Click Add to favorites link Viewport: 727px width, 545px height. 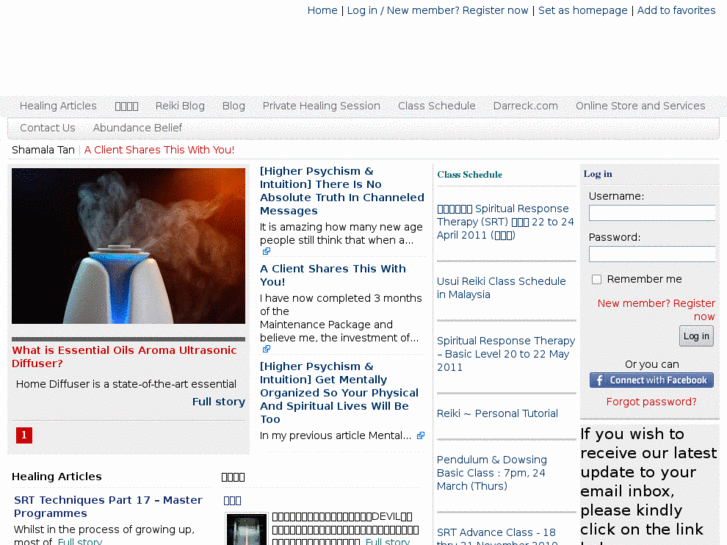676,10
